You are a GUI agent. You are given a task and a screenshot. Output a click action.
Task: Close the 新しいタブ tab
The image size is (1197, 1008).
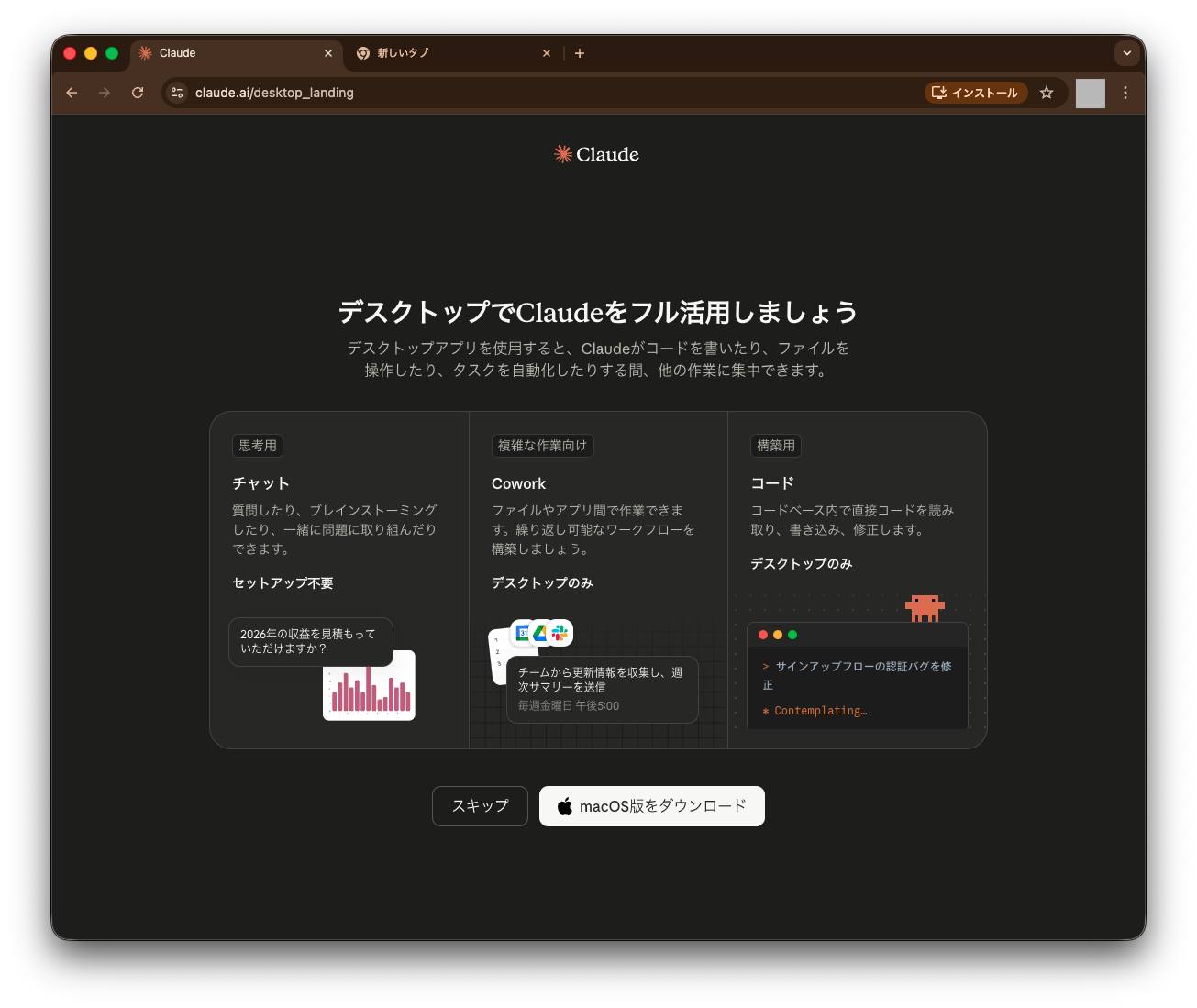point(547,53)
